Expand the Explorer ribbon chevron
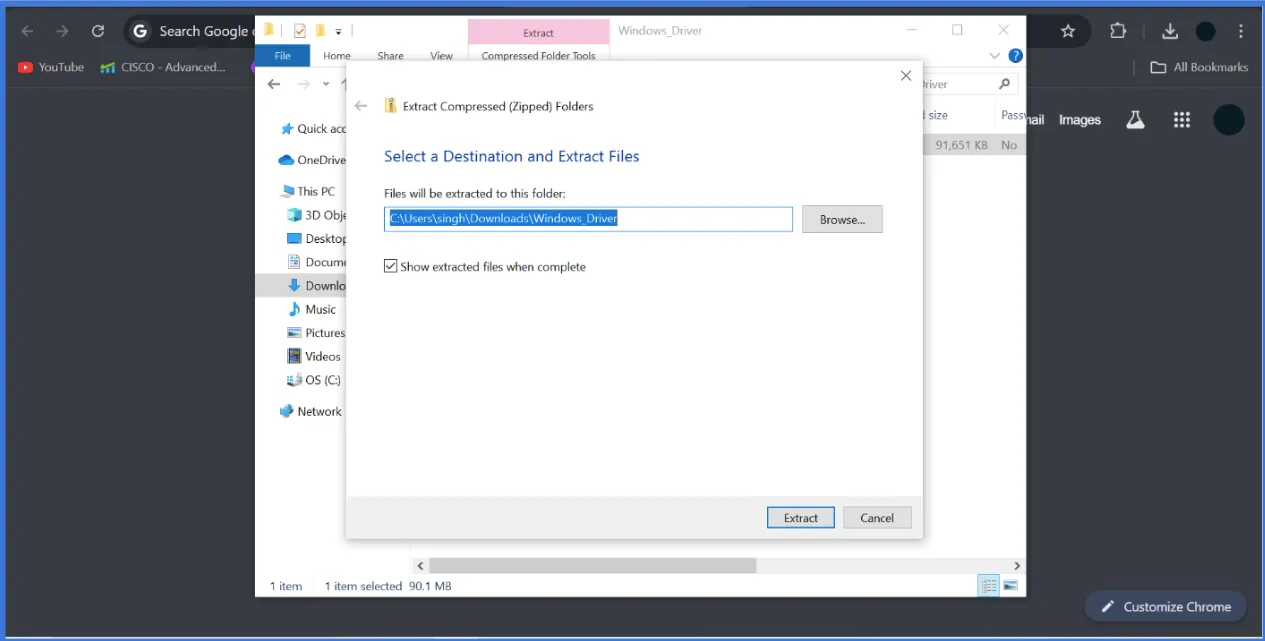The width and height of the screenshot is (1265, 641). (994, 56)
